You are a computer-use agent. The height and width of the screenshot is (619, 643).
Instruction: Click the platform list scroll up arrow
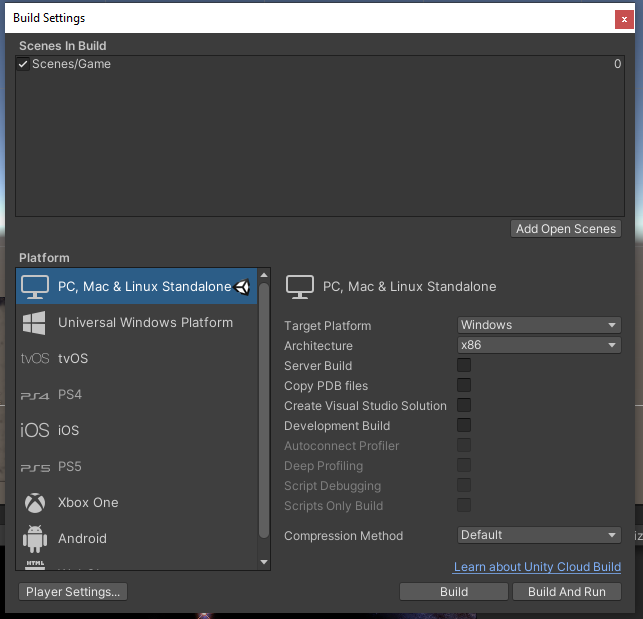264,275
